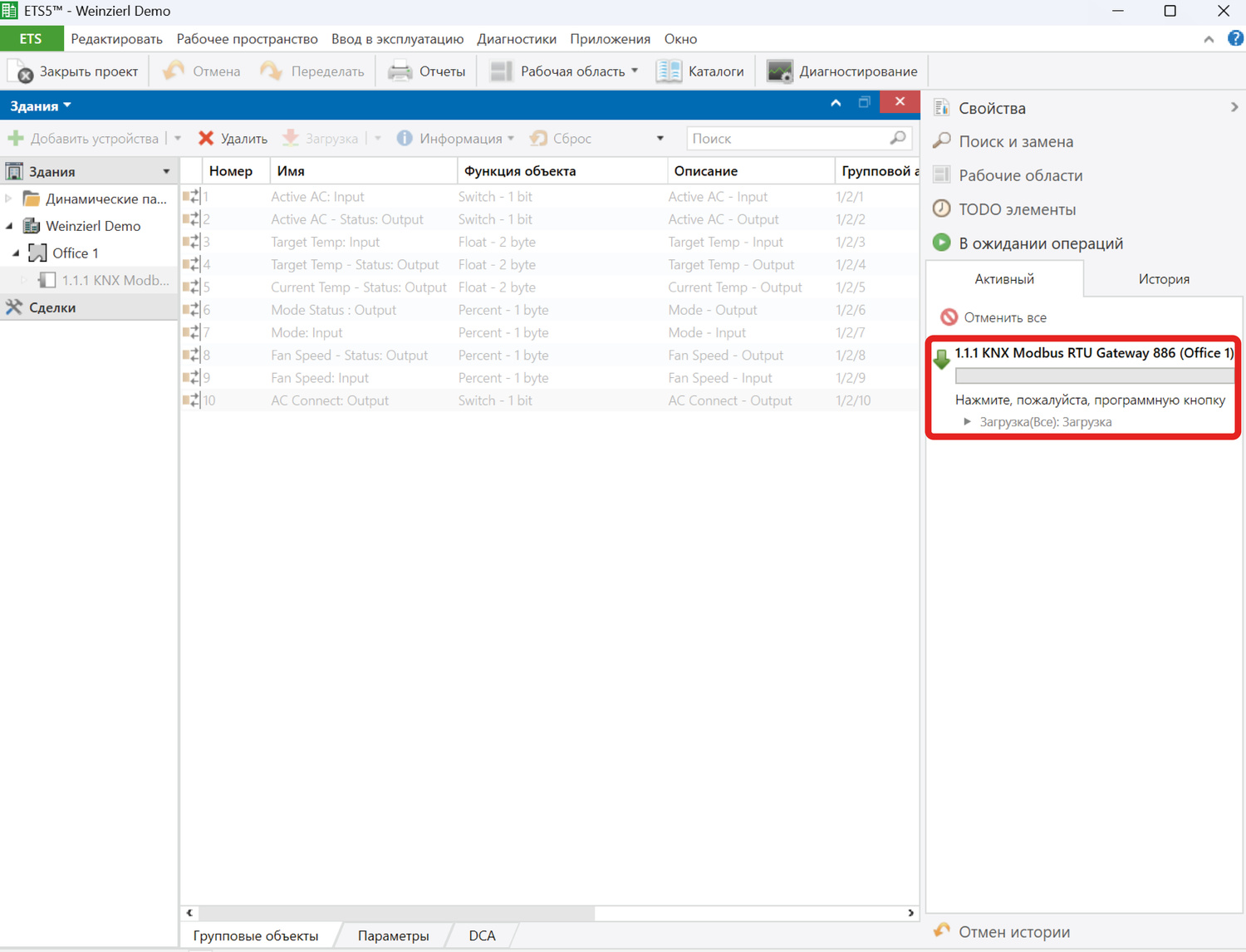
Task: Click the Close Project icon
Action: (x=21, y=71)
